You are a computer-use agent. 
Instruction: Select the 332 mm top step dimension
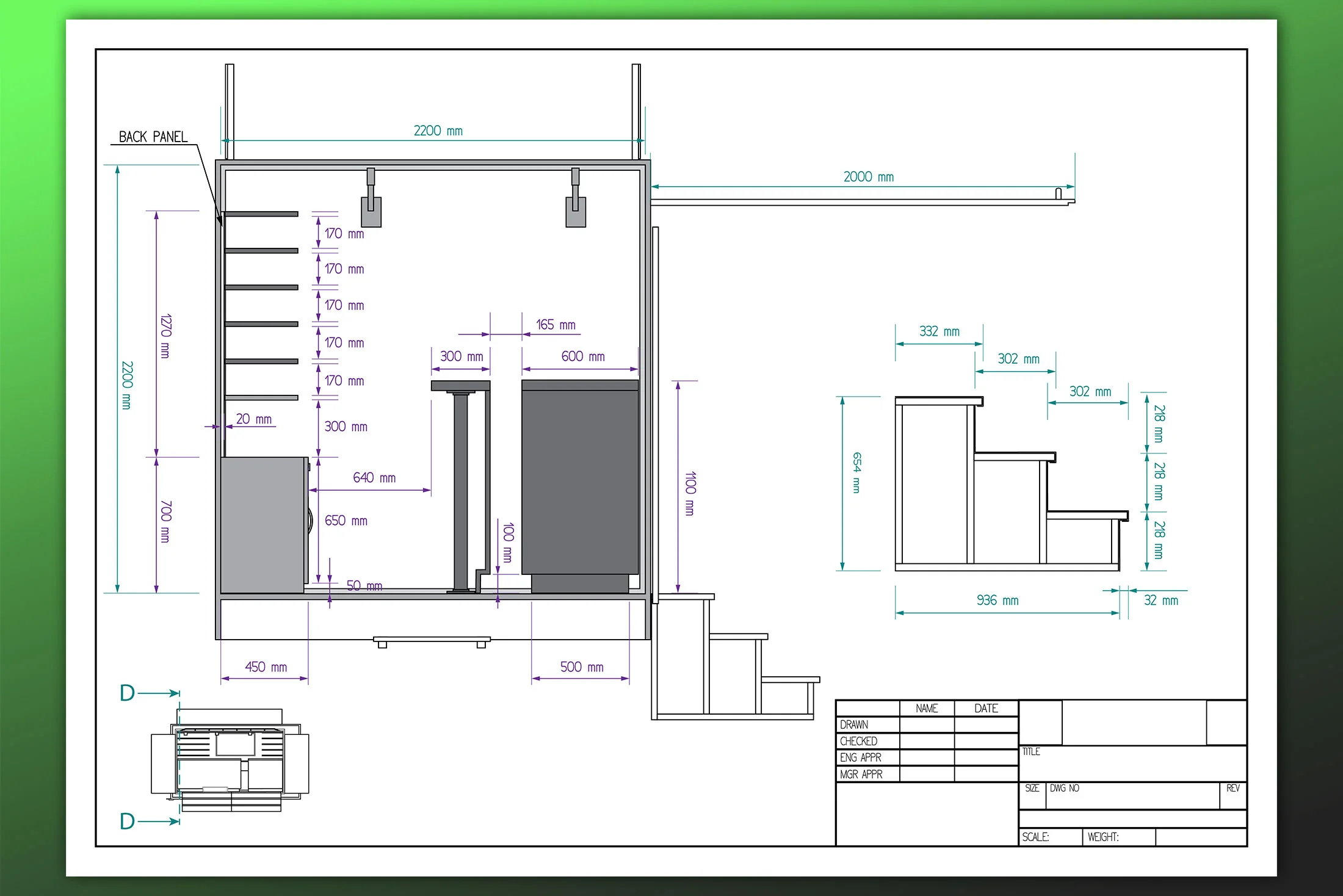(939, 331)
